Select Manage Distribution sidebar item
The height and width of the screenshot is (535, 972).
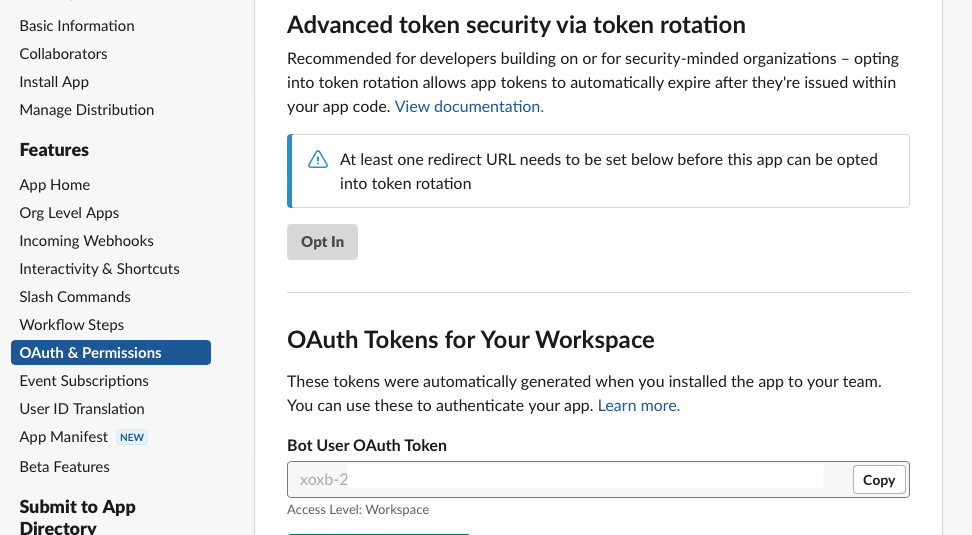tap(87, 110)
